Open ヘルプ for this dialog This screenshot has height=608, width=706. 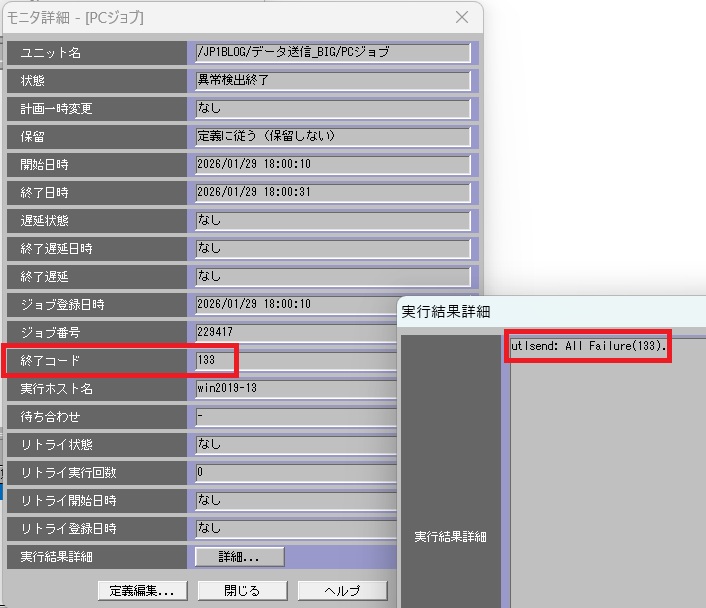[x=342, y=590]
